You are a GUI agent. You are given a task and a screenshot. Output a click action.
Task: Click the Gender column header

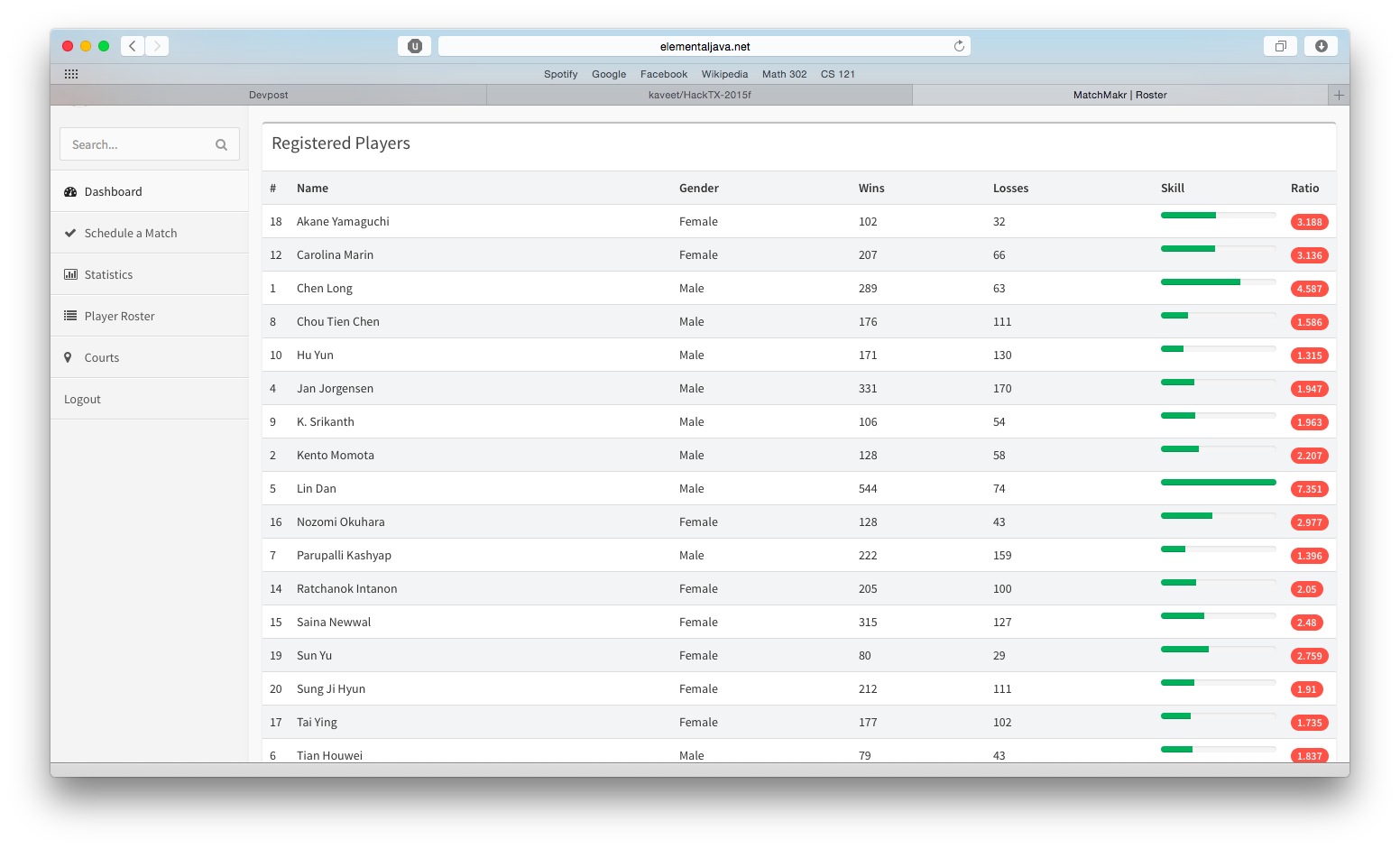pos(699,188)
